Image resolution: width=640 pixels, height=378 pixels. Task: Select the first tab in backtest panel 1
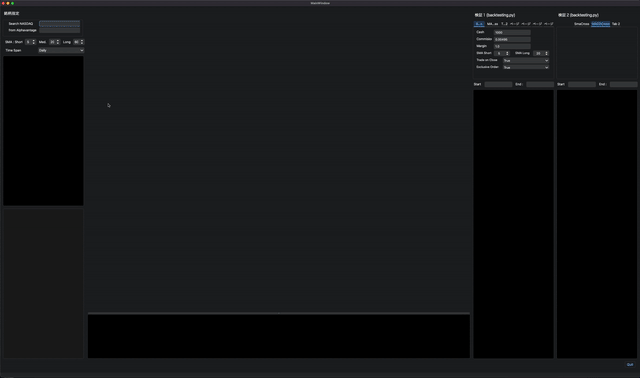pyautogui.click(x=479, y=24)
